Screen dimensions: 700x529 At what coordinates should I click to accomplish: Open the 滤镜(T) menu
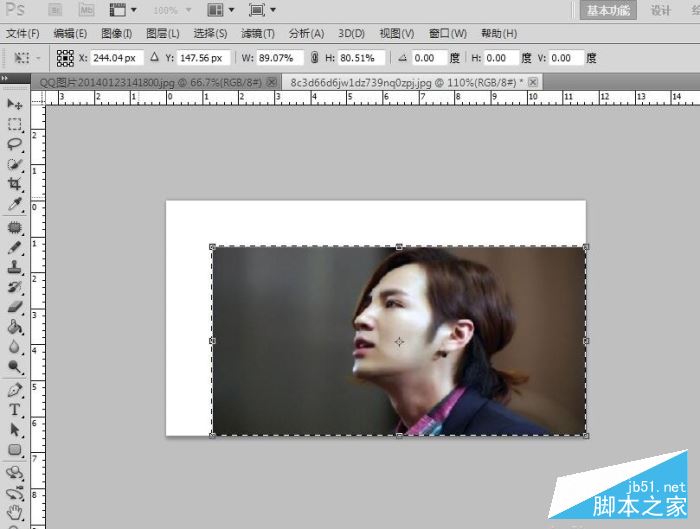[x=258, y=33]
